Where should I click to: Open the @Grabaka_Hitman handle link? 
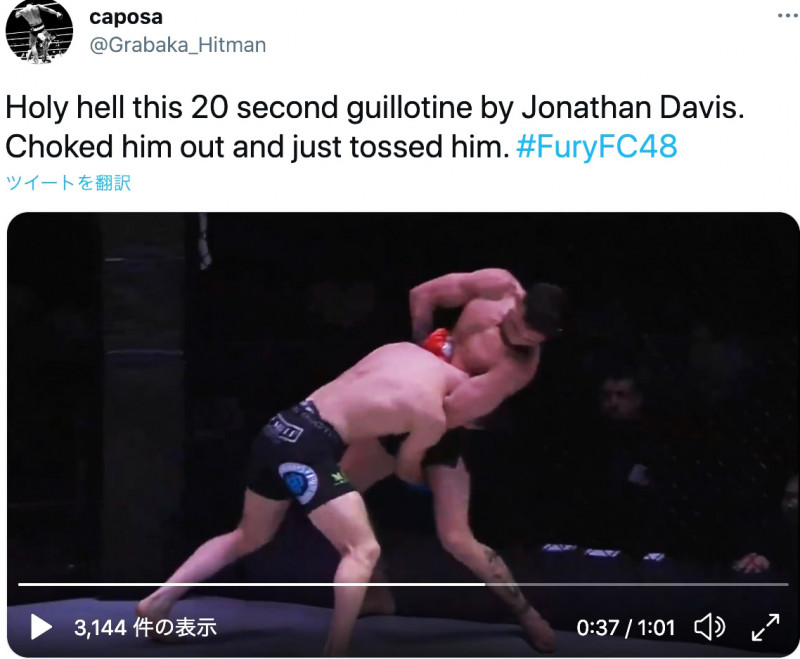(178, 45)
